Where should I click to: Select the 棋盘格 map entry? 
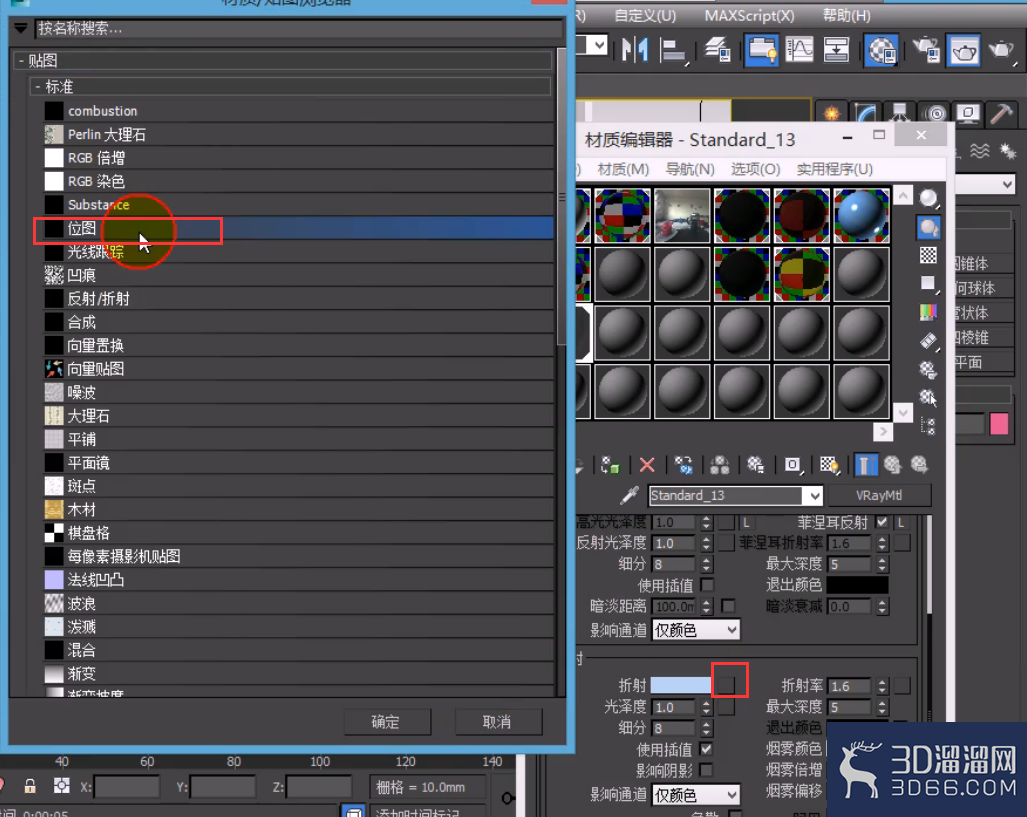[299, 533]
